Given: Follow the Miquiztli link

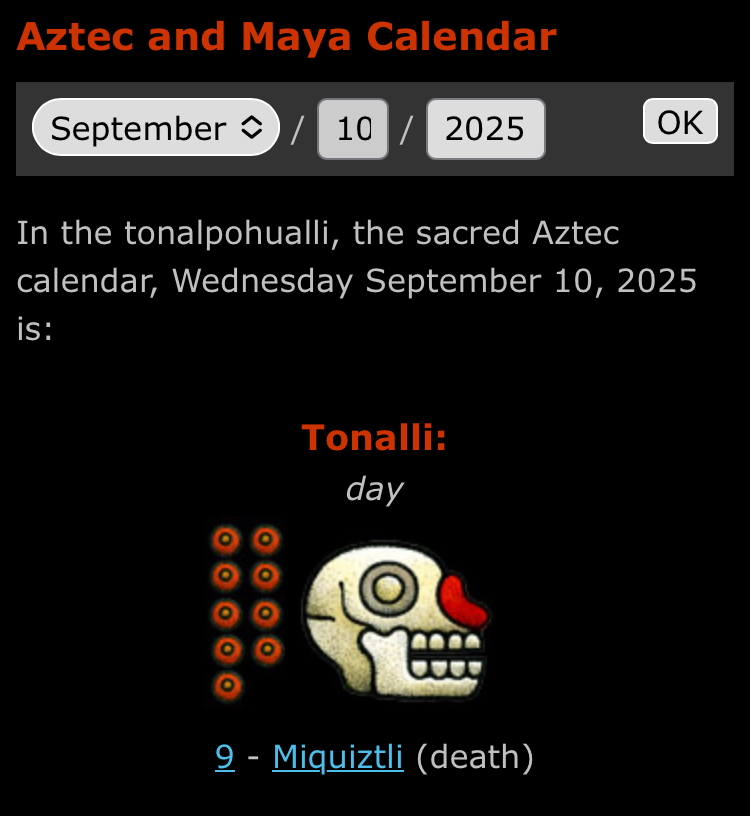Looking at the screenshot, I should pos(338,757).
